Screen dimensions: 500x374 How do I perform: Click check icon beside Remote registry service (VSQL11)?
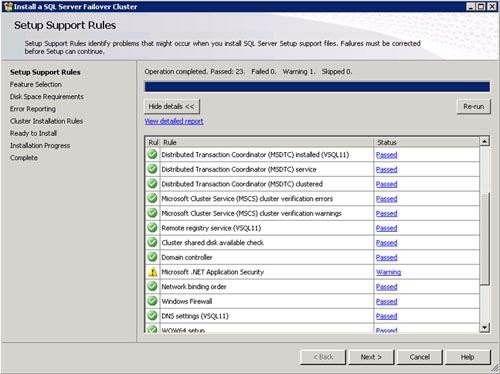click(152, 228)
